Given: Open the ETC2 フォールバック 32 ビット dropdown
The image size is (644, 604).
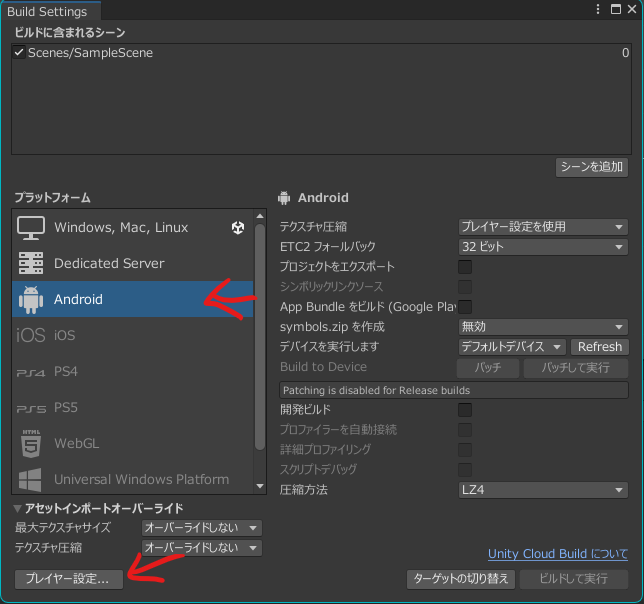Looking at the screenshot, I should click(543, 247).
